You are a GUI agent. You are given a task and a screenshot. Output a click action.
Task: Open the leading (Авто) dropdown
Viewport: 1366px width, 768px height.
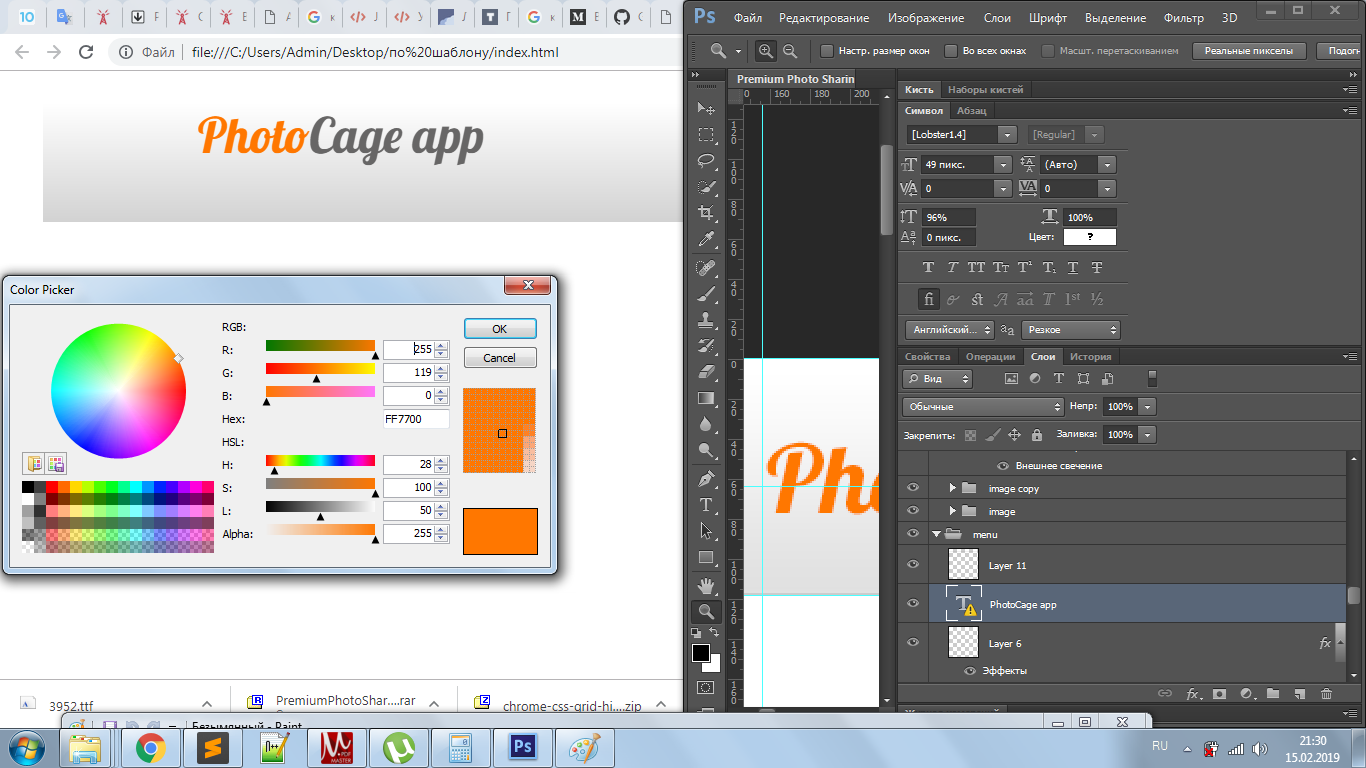point(1106,164)
